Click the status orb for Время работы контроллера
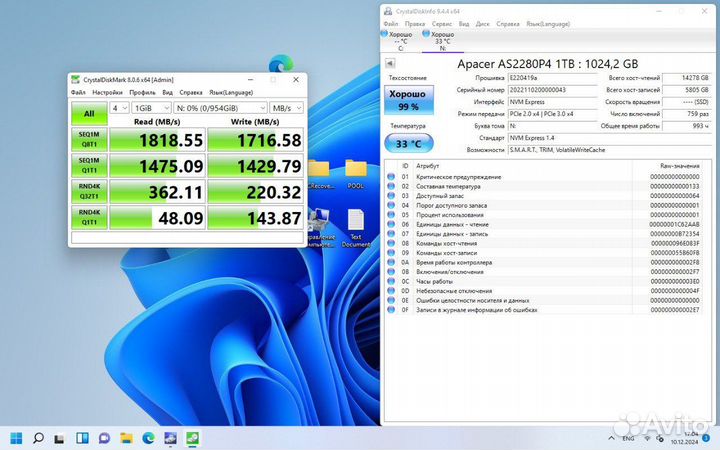 point(391,262)
